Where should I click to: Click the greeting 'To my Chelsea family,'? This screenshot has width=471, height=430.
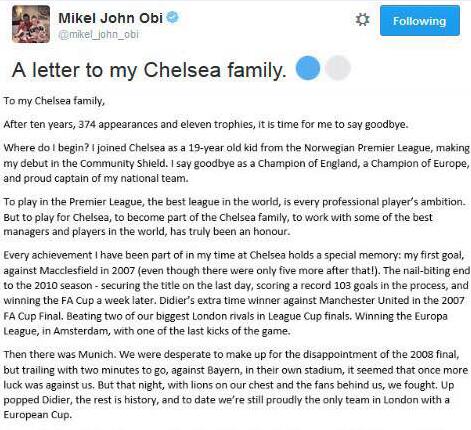tap(54, 101)
